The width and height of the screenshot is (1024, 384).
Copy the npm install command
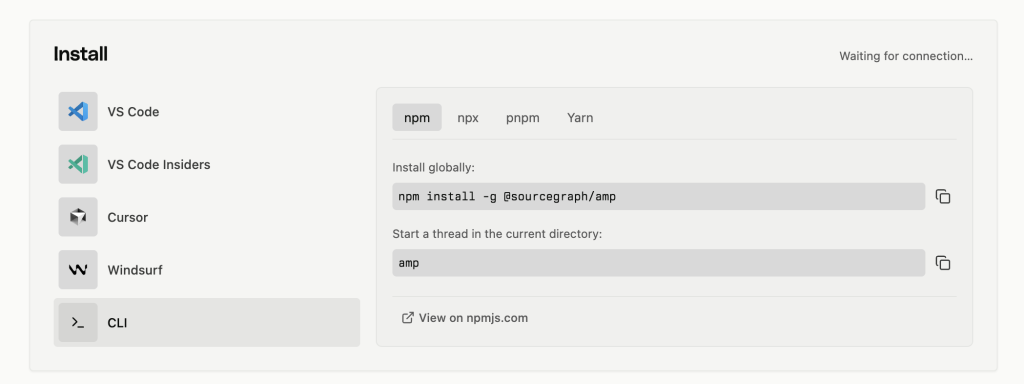(942, 197)
